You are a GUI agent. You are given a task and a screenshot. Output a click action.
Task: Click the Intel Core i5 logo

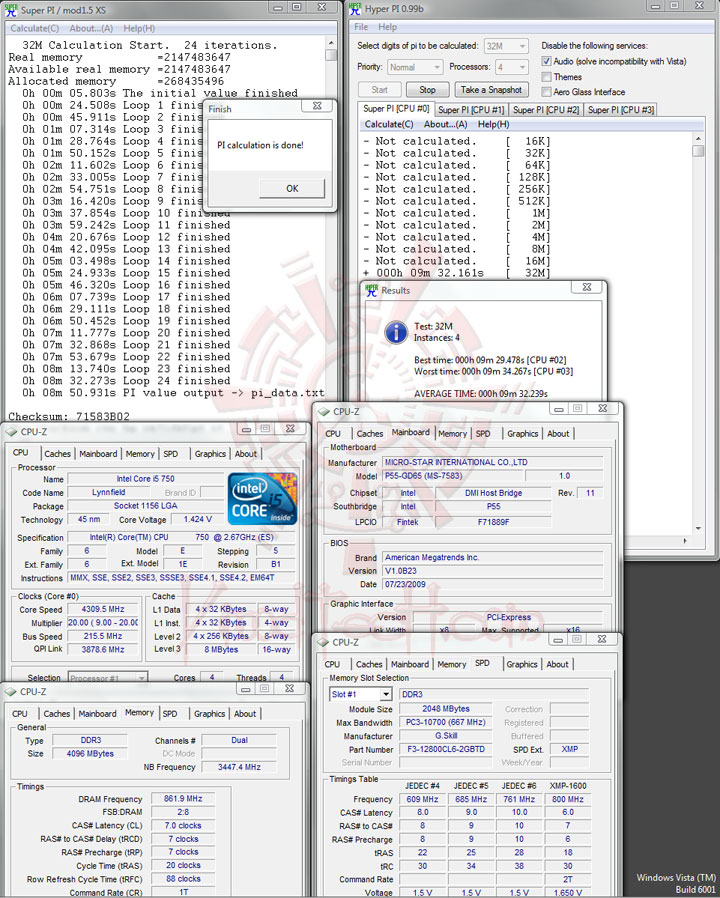point(262,498)
